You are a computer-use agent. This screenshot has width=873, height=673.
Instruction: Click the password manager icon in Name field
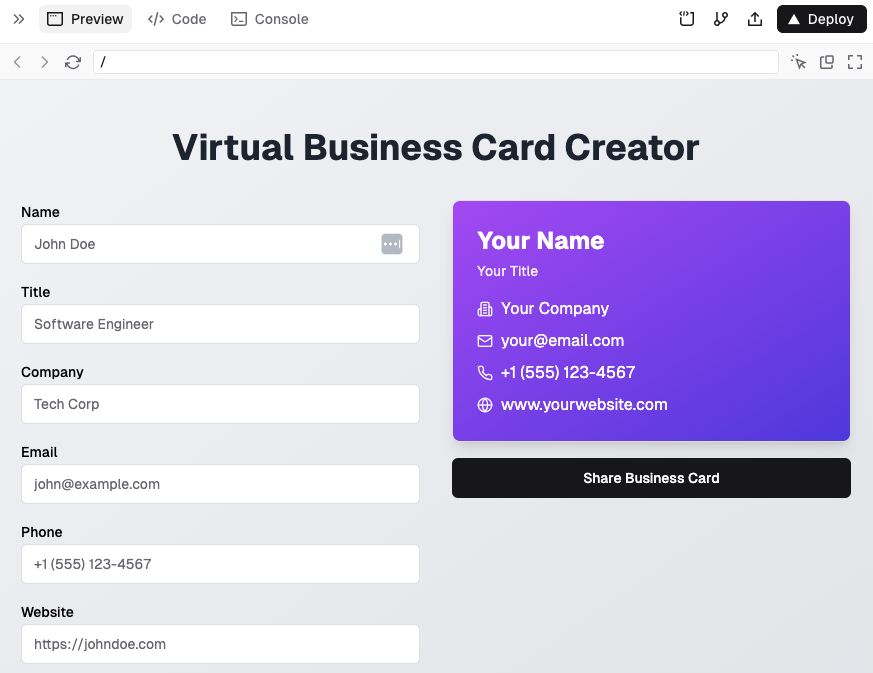(x=392, y=244)
